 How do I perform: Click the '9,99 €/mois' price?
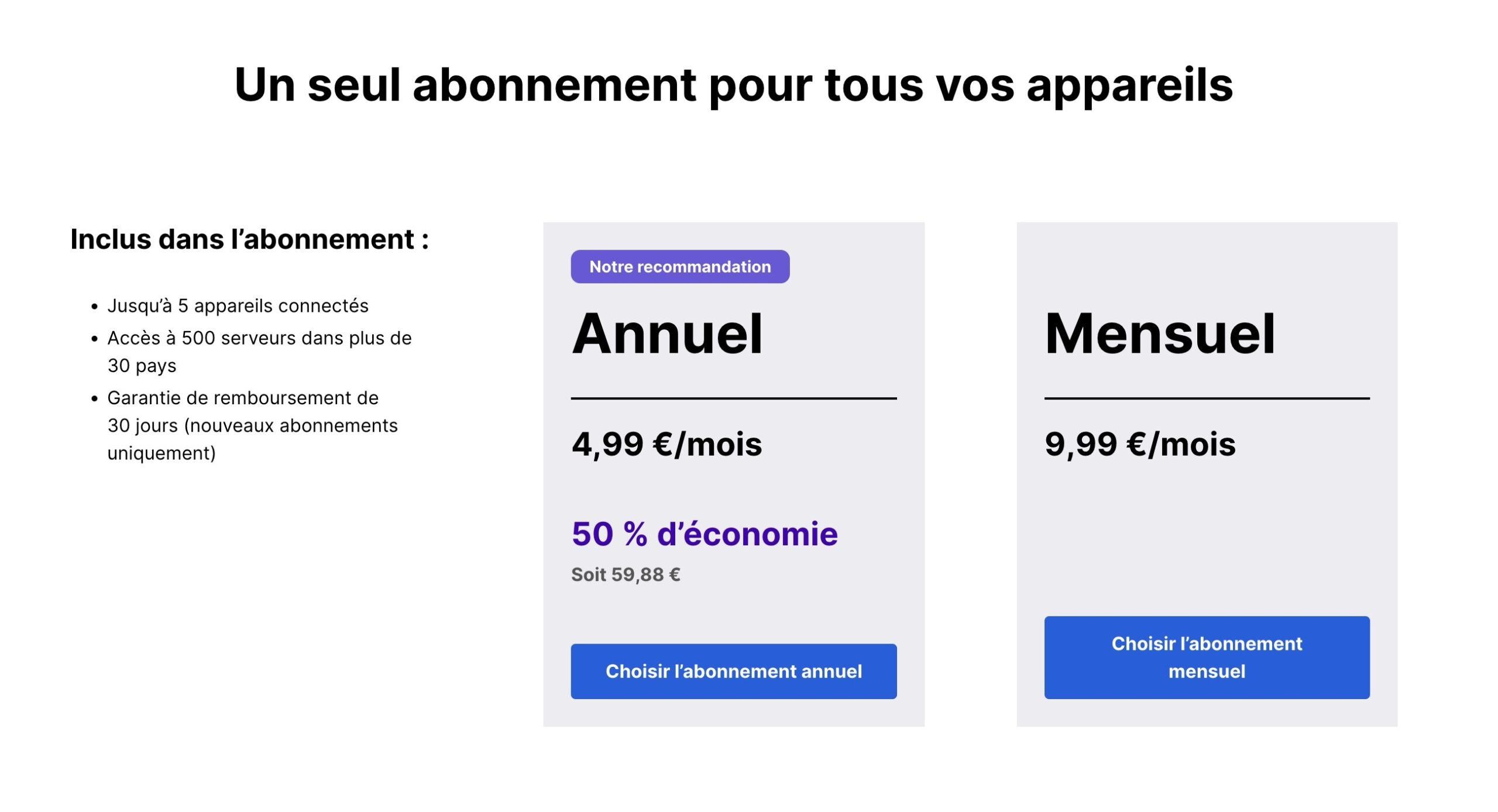[1140, 444]
